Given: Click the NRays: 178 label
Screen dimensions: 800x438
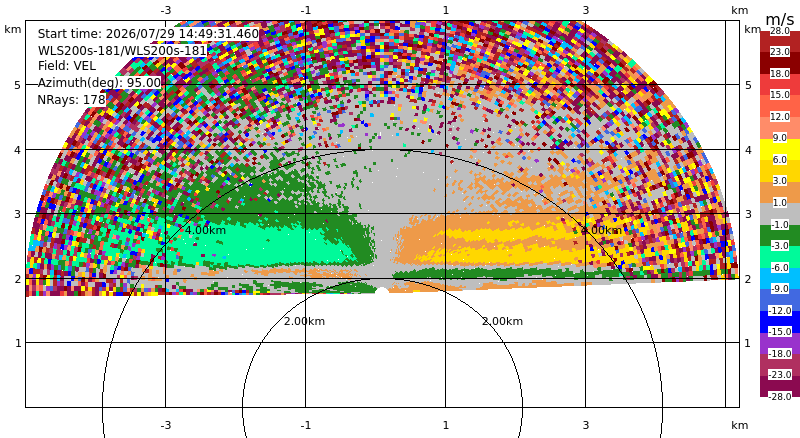Looking at the screenshot, I should coord(71,100).
